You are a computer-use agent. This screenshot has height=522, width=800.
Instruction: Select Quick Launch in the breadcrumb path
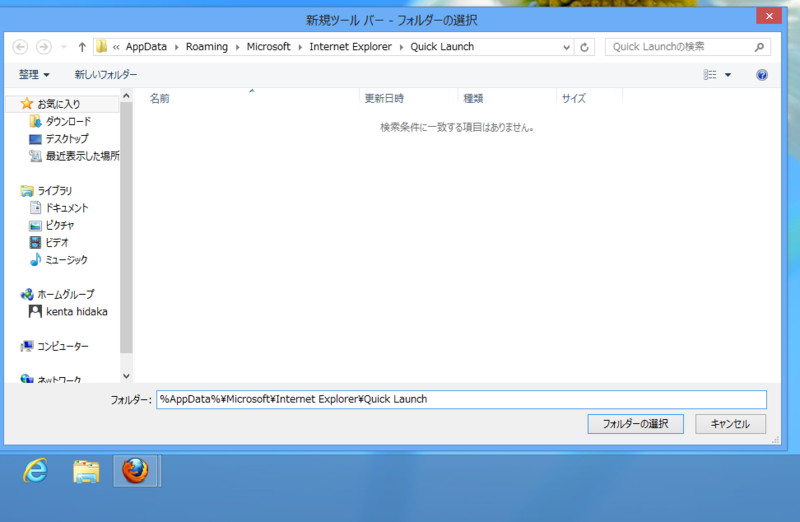click(442, 46)
